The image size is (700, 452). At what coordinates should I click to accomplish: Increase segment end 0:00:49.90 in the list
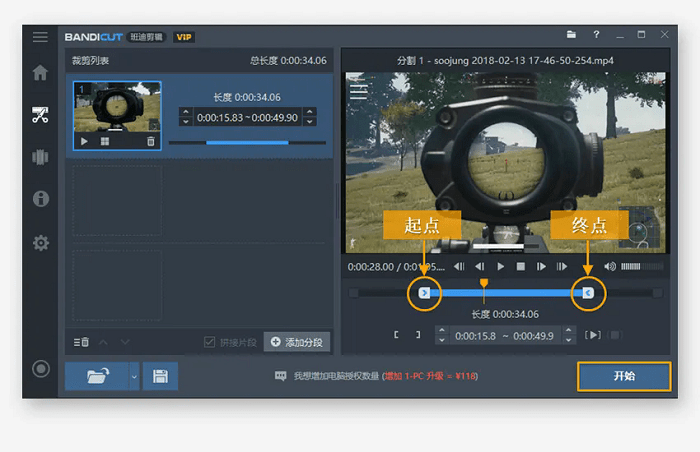click(x=310, y=112)
